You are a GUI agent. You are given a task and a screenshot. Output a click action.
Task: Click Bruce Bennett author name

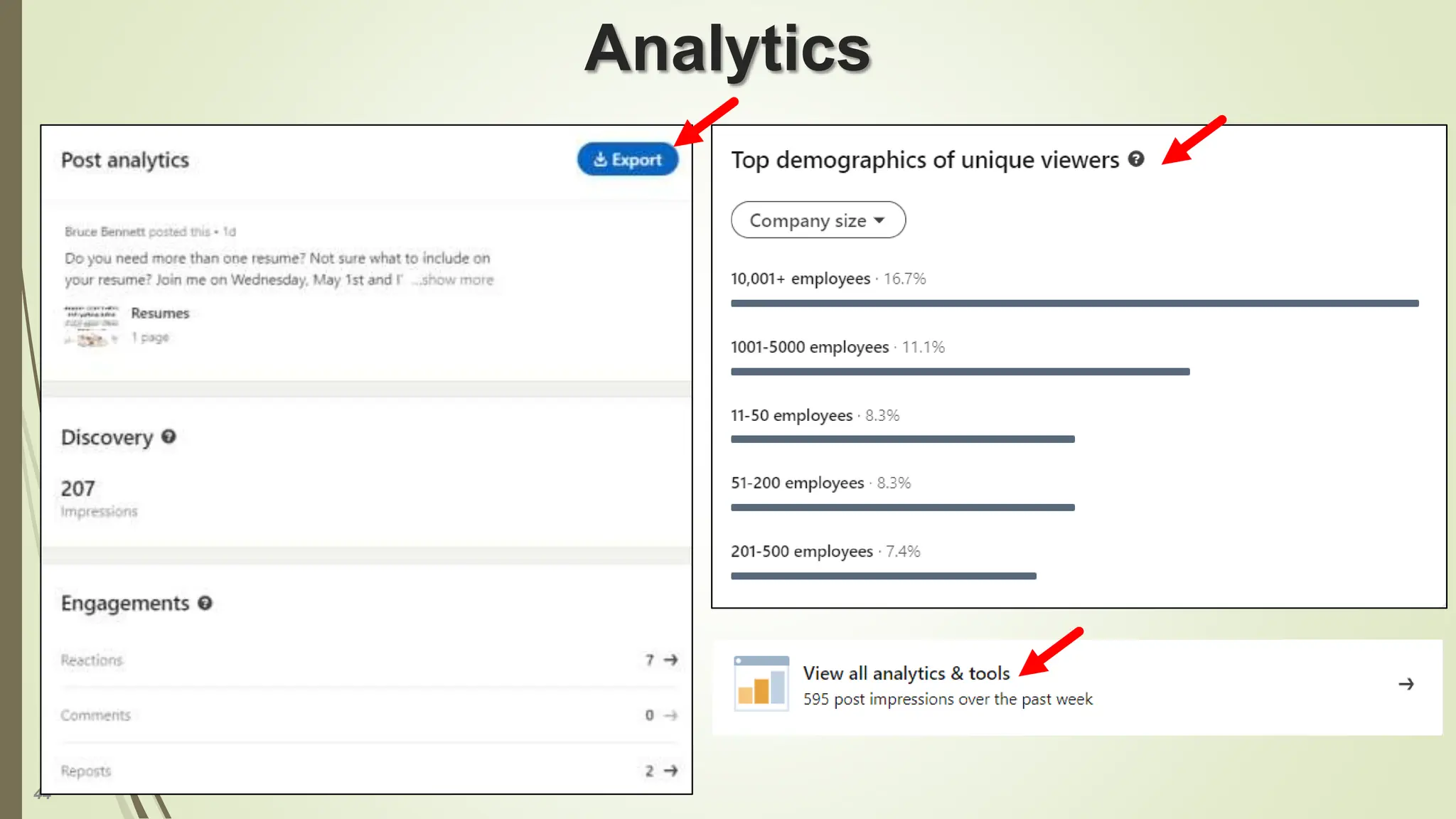click(x=105, y=232)
